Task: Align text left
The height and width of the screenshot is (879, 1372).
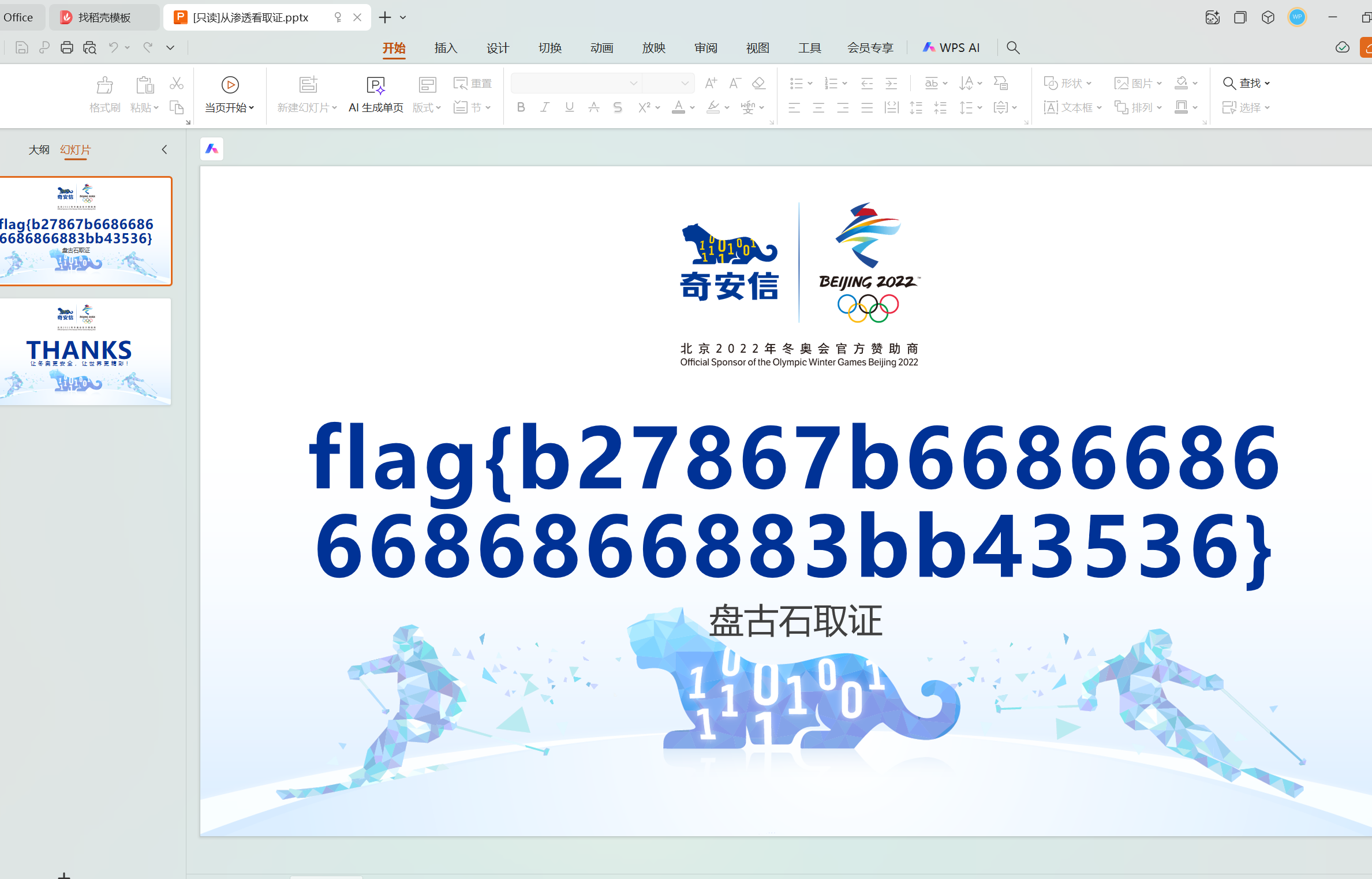Action: coord(794,107)
